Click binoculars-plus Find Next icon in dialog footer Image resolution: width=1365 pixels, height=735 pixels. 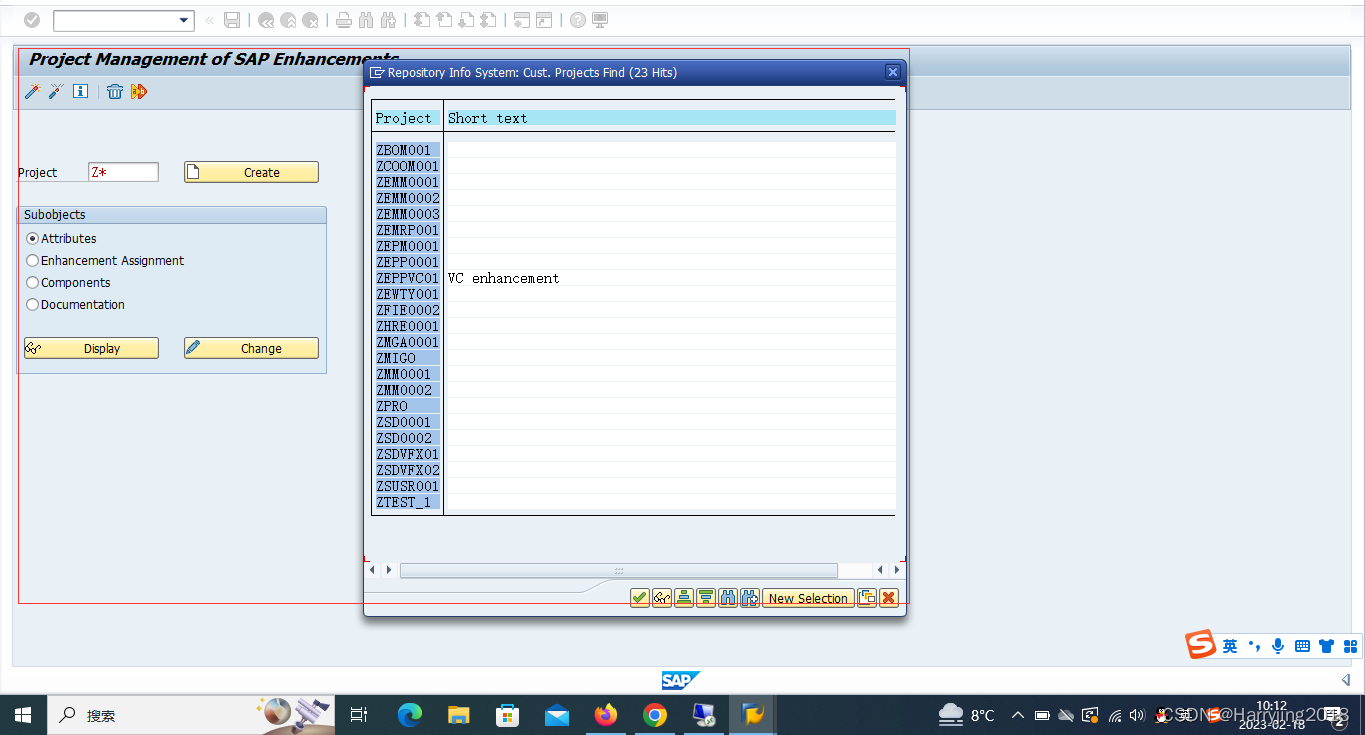coord(750,598)
